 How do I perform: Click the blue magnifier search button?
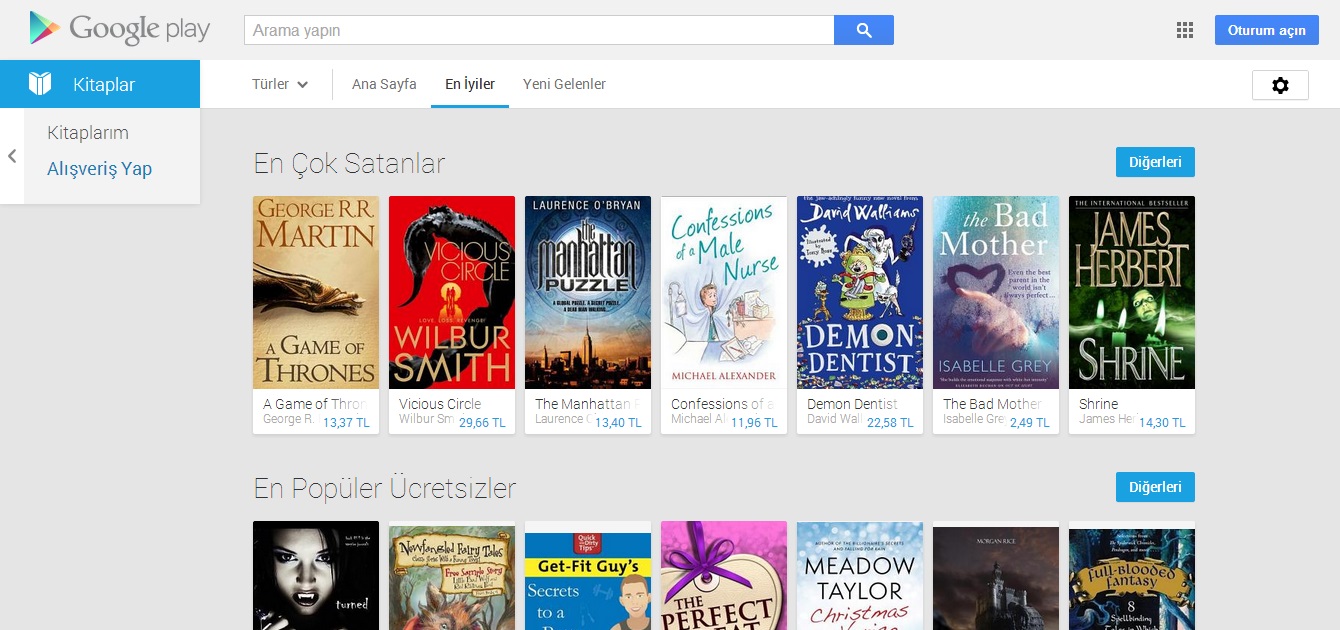pos(864,30)
